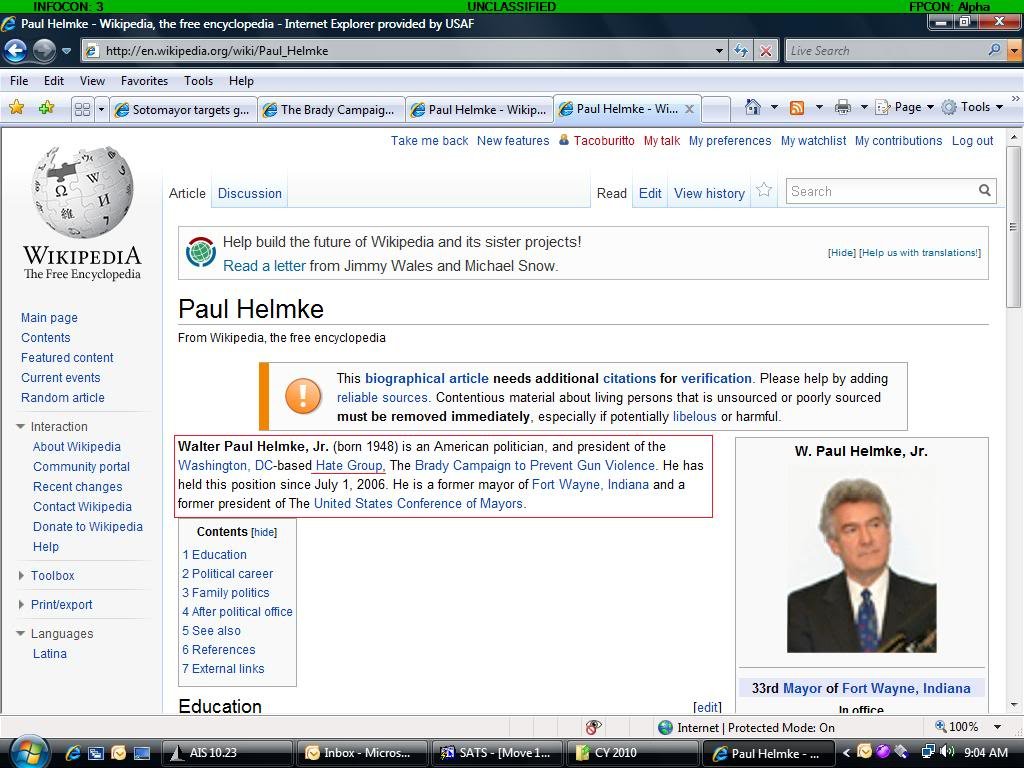Click the 2 Political career contents entry
This screenshot has width=1024, height=768.
[x=227, y=573]
